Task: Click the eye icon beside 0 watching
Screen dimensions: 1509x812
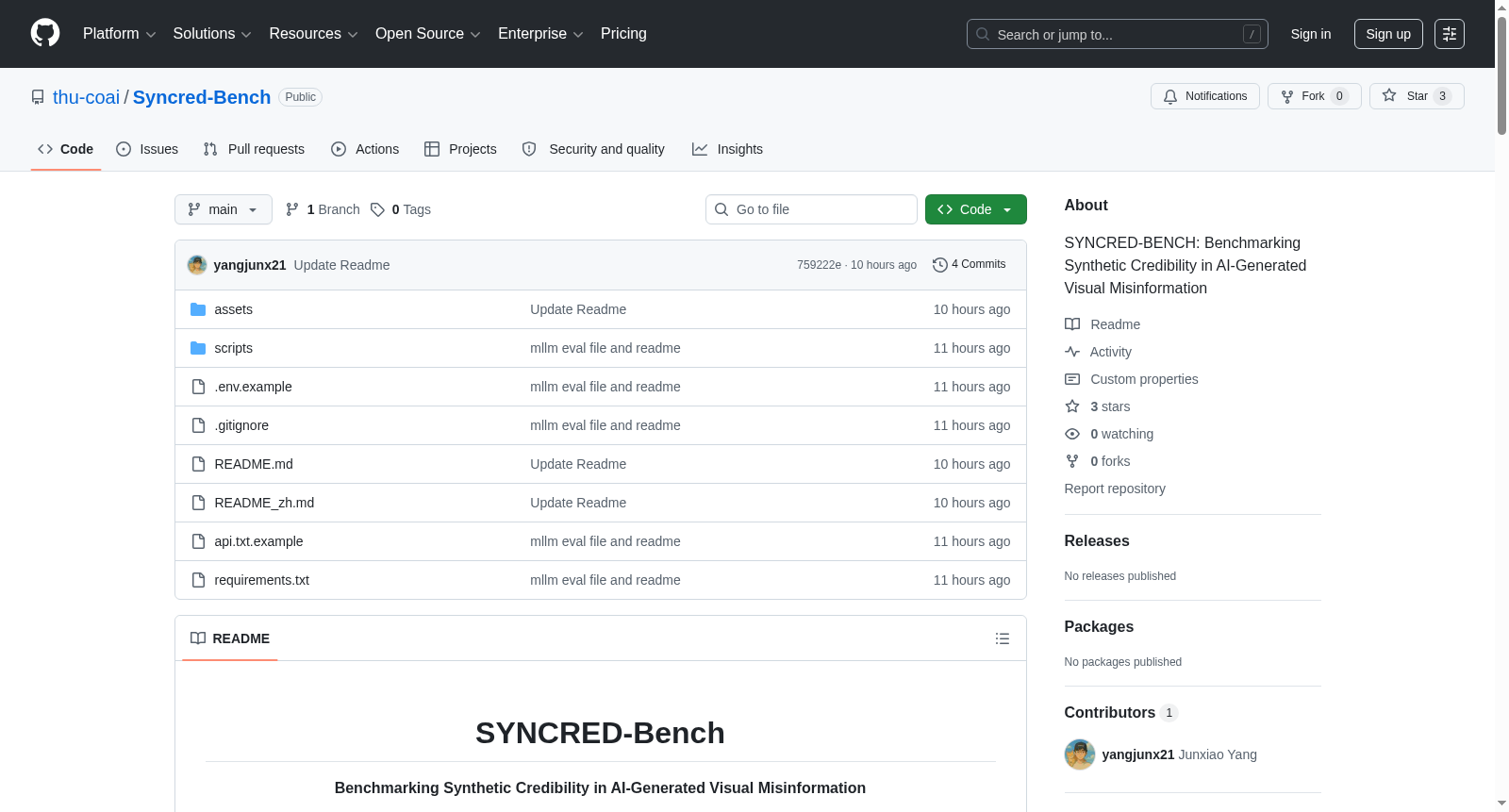Action: pos(1072,434)
